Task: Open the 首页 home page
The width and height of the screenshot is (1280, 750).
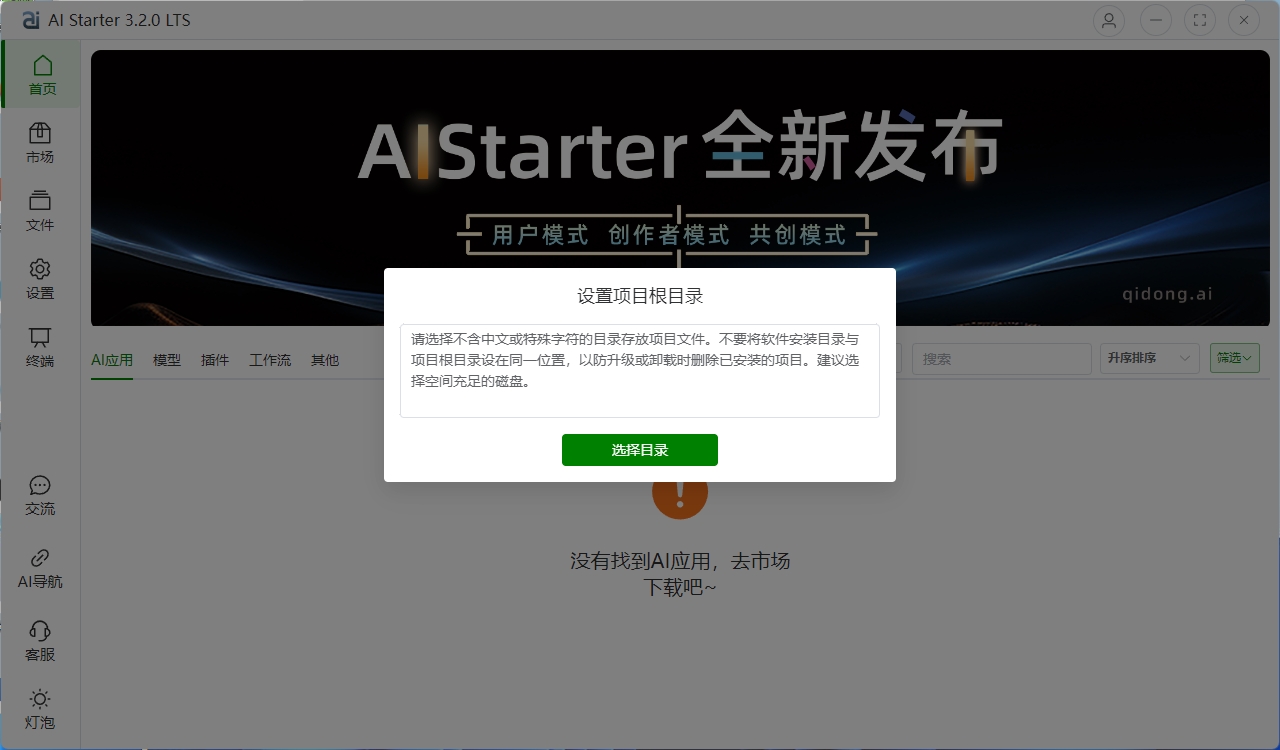Action: (40, 73)
